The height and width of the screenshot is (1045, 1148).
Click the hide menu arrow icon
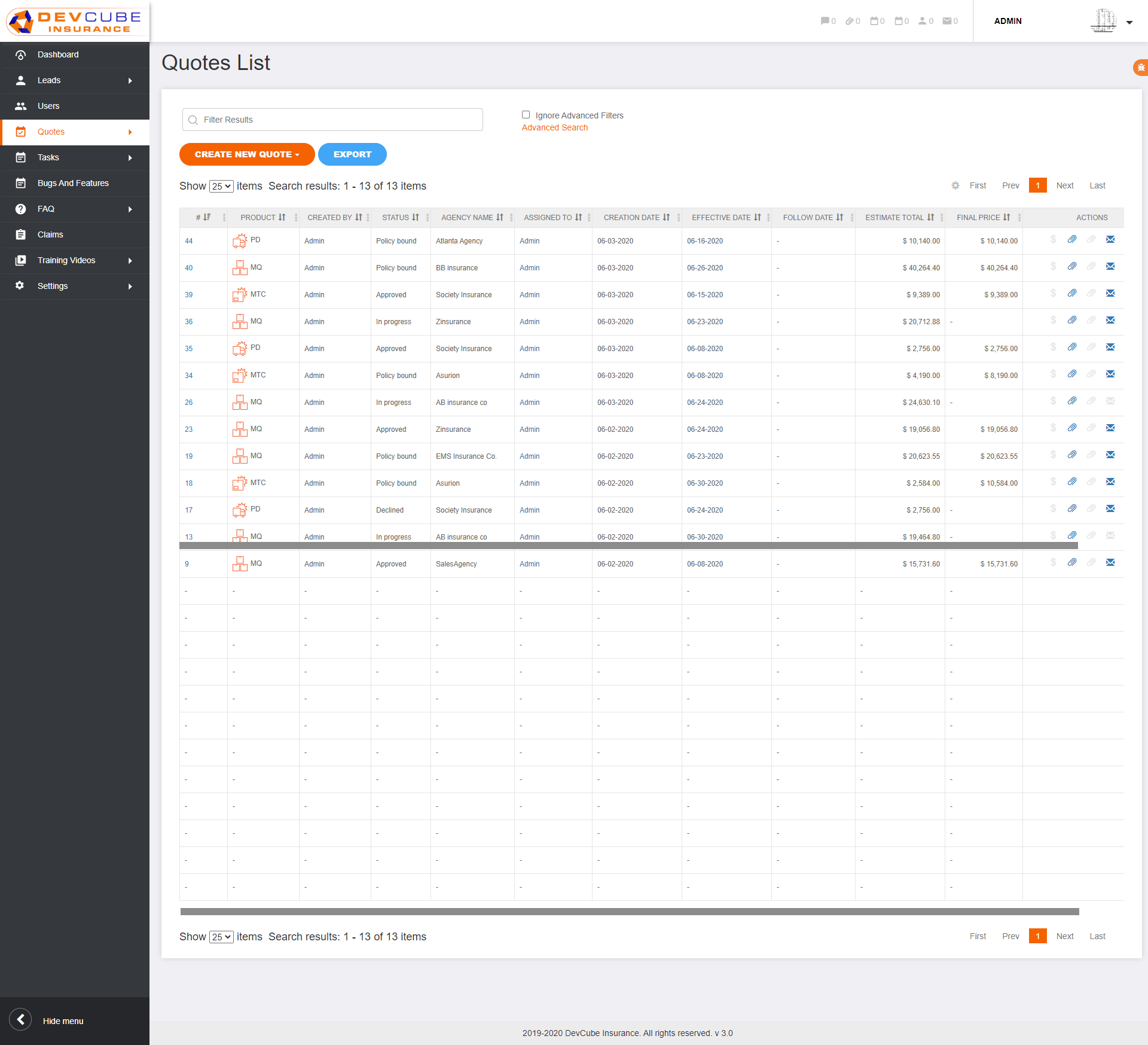[20, 1019]
